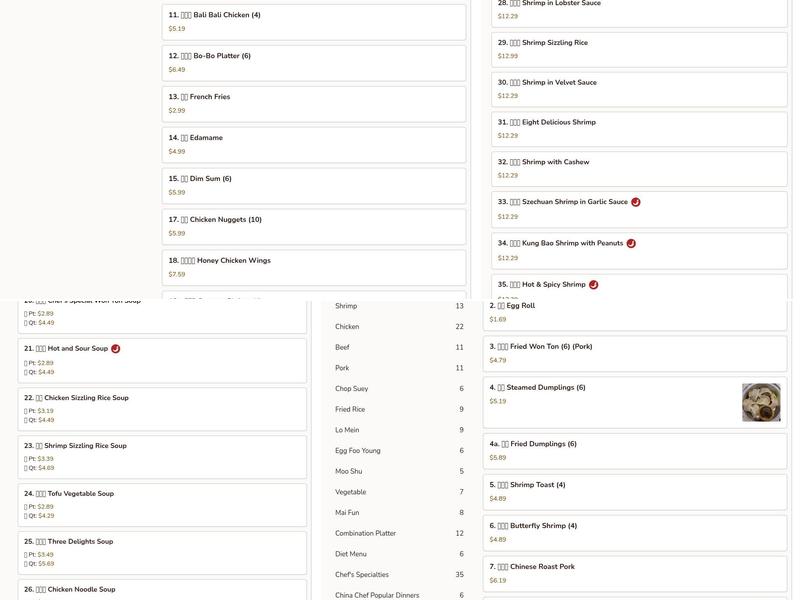800x600 pixels.
Task: Open the Edamame appetizer item
Action: (313, 145)
